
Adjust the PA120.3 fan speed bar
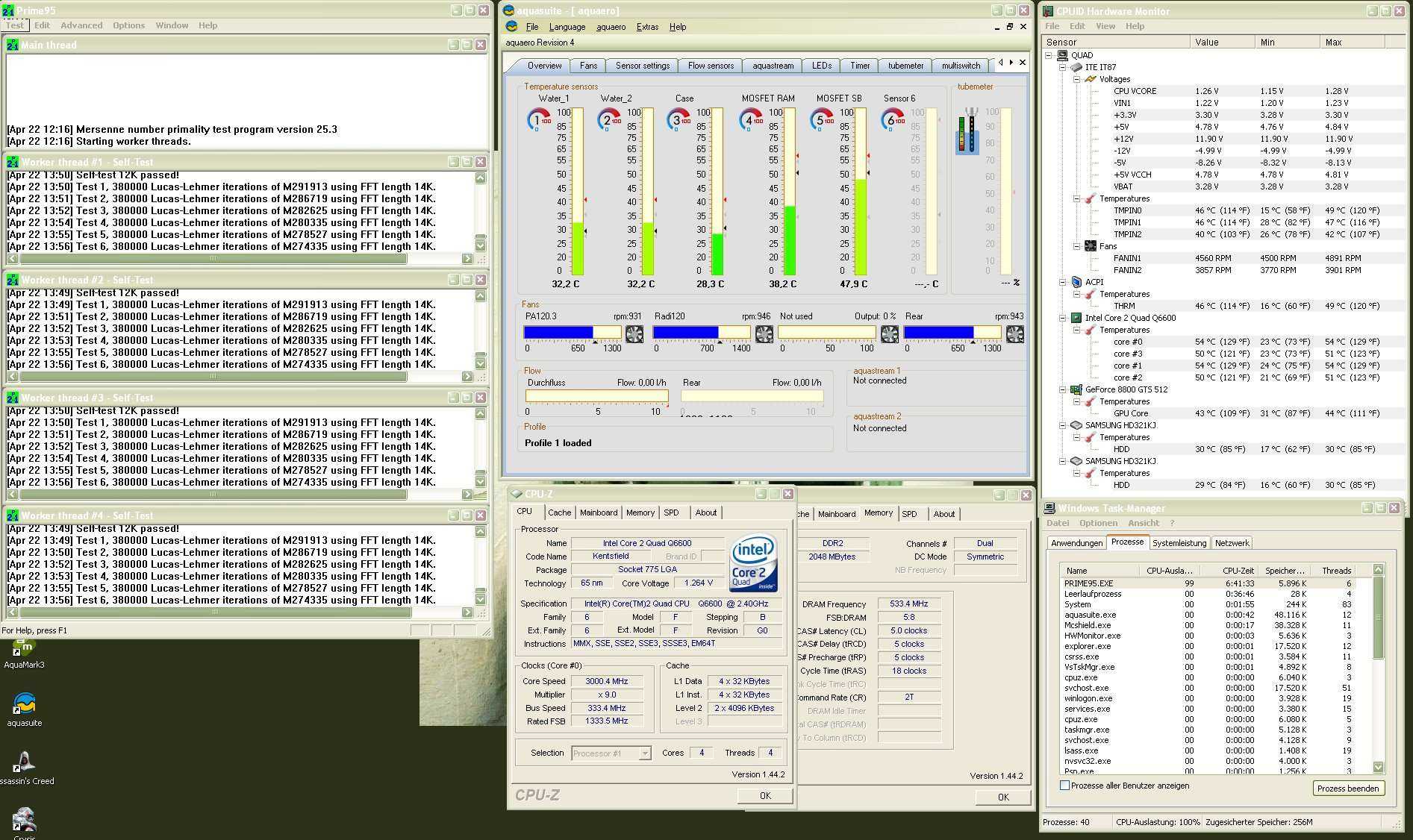[x=573, y=333]
